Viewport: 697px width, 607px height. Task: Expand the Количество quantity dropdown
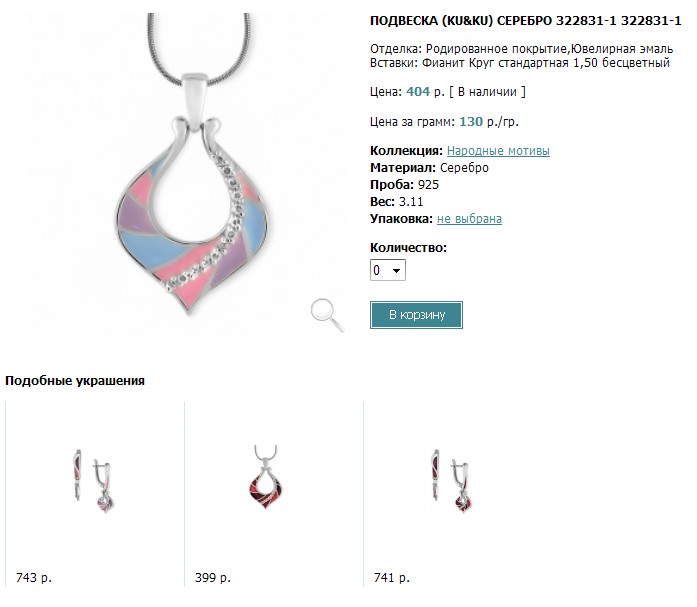388,270
